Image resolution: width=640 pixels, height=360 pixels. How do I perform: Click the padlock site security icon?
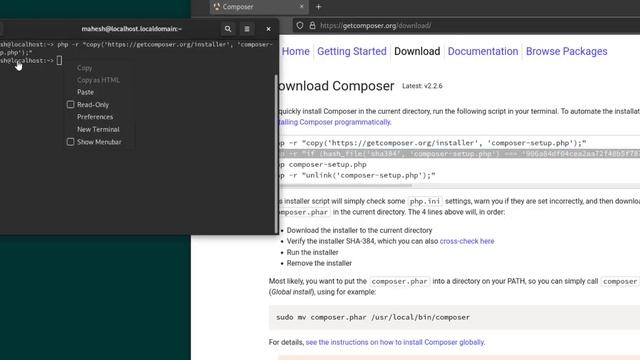click(x=312, y=26)
